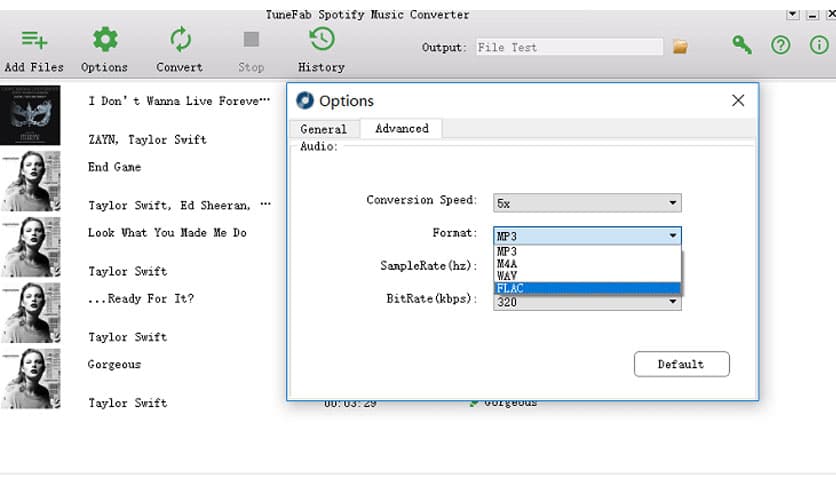Open Options via the gear icon
The image size is (836, 484).
click(x=105, y=39)
